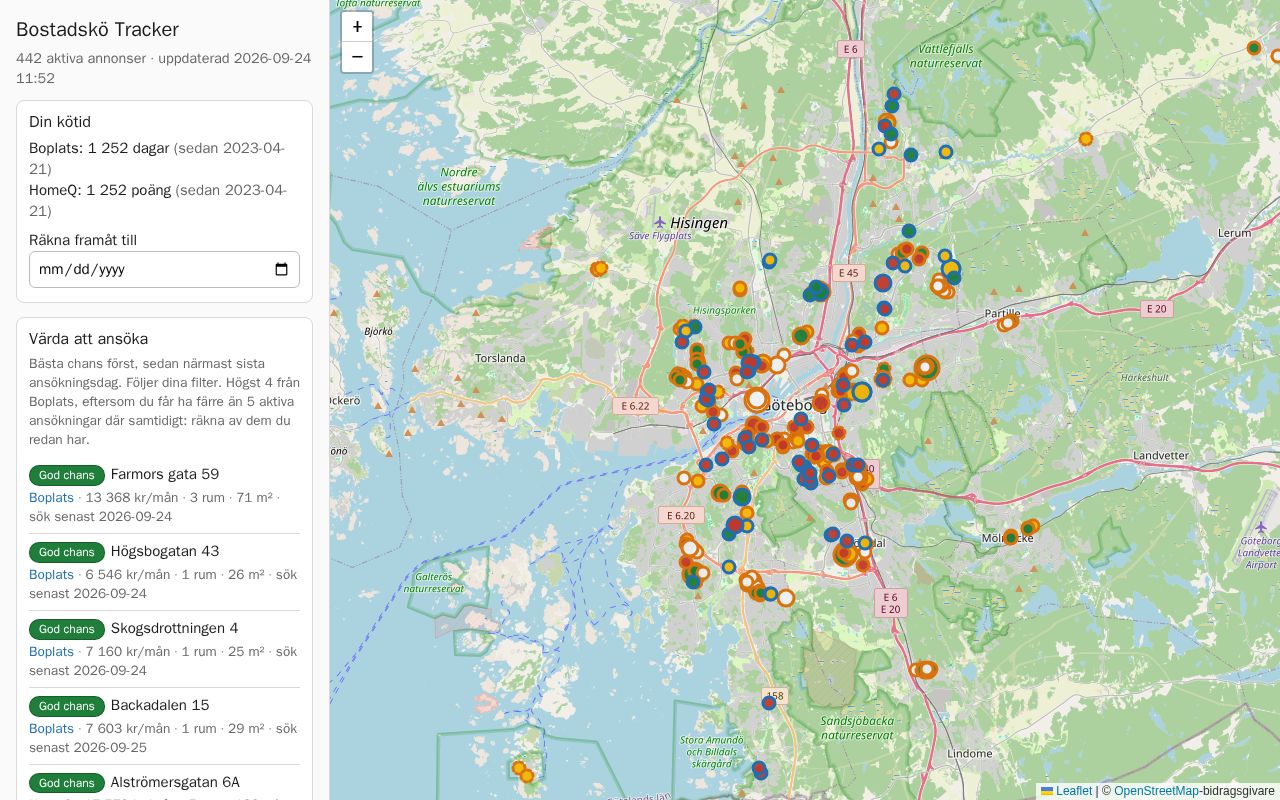Screen dimensions: 1280x800
Task: Open the calendar picker in date field
Action: (281, 269)
